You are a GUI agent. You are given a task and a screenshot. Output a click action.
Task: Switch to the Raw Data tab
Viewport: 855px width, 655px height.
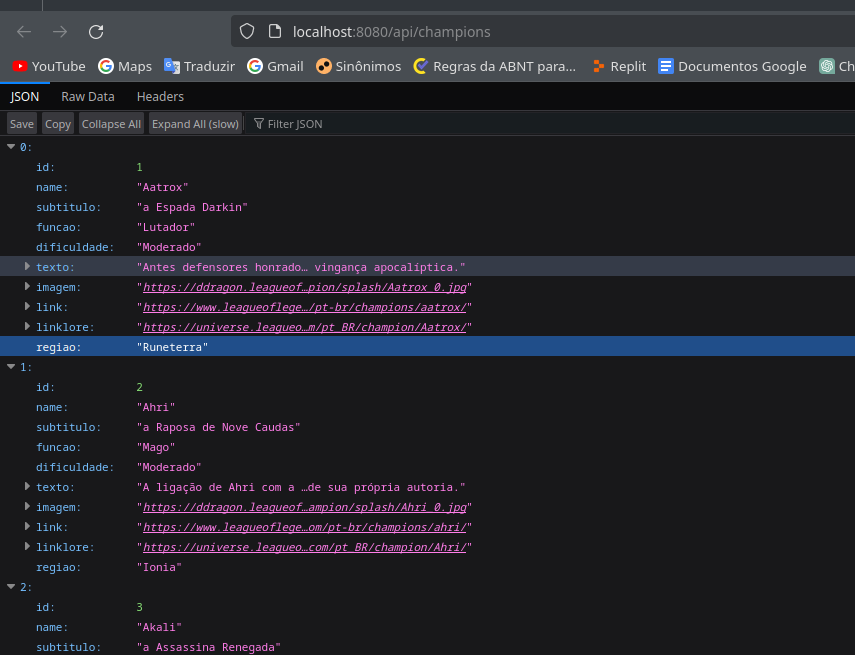click(x=87, y=96)
